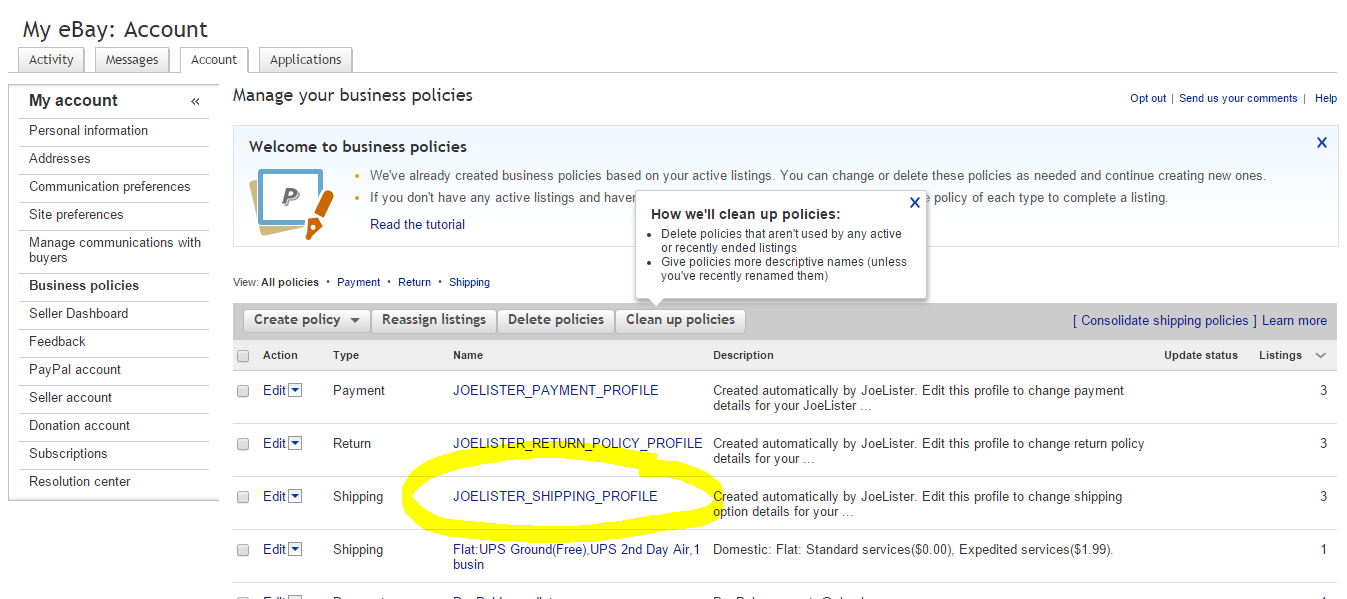This screenshot has width=1347, height=599.
Task: Edit the JOELISTER_RETURN_POLICY_PROFILE policy
Action: pos(274,443)
